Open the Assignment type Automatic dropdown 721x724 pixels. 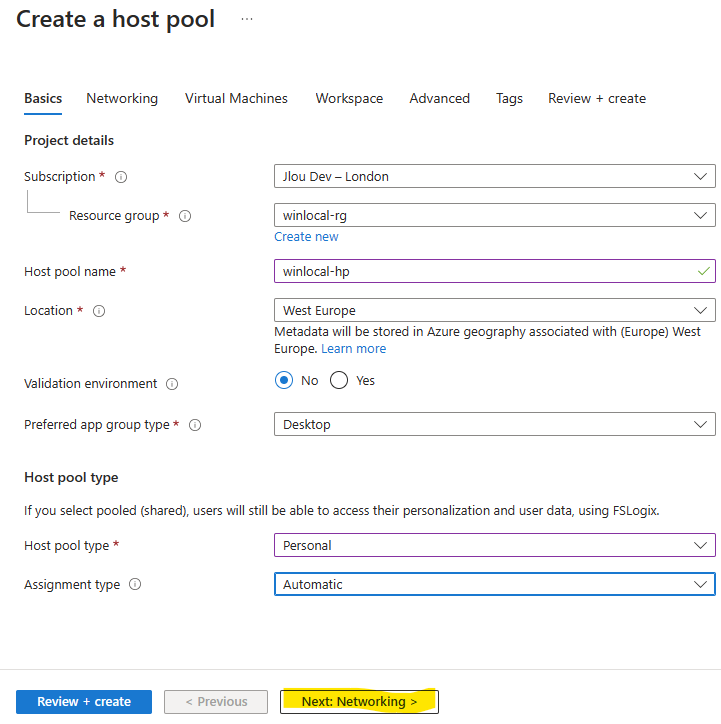click(x=495, y=584)
